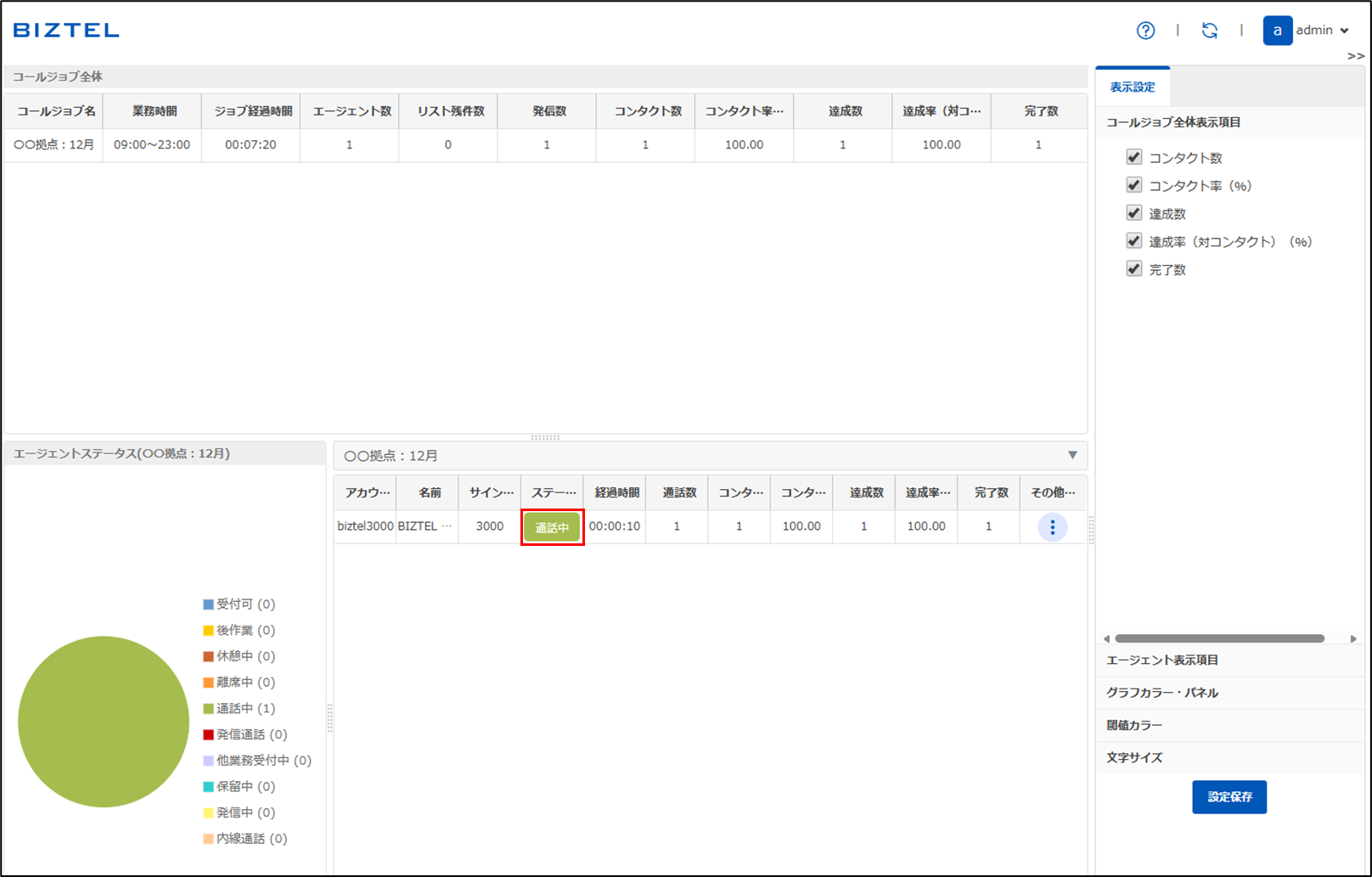Open the help question mark icon

click(x=1145, y=31)
